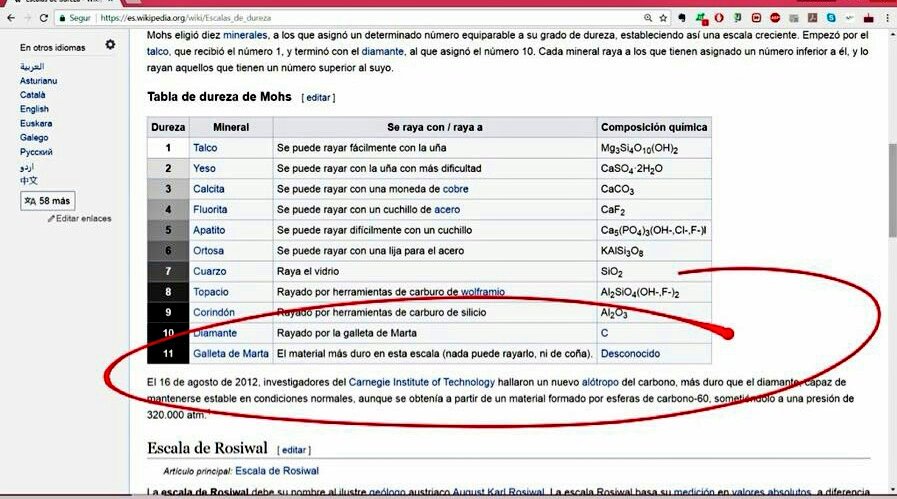Open the Corindón mineral link
Image resolution: width=897 pixels, height=499 pixels.
click(x=214, y=312)
